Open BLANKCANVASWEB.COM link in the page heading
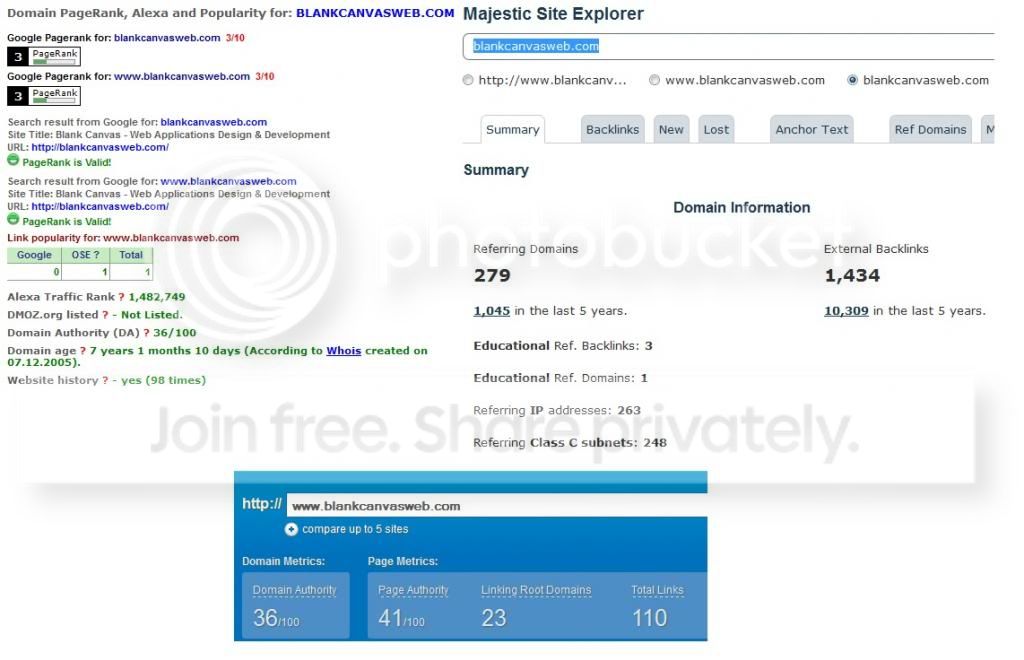 coord(375,13)
